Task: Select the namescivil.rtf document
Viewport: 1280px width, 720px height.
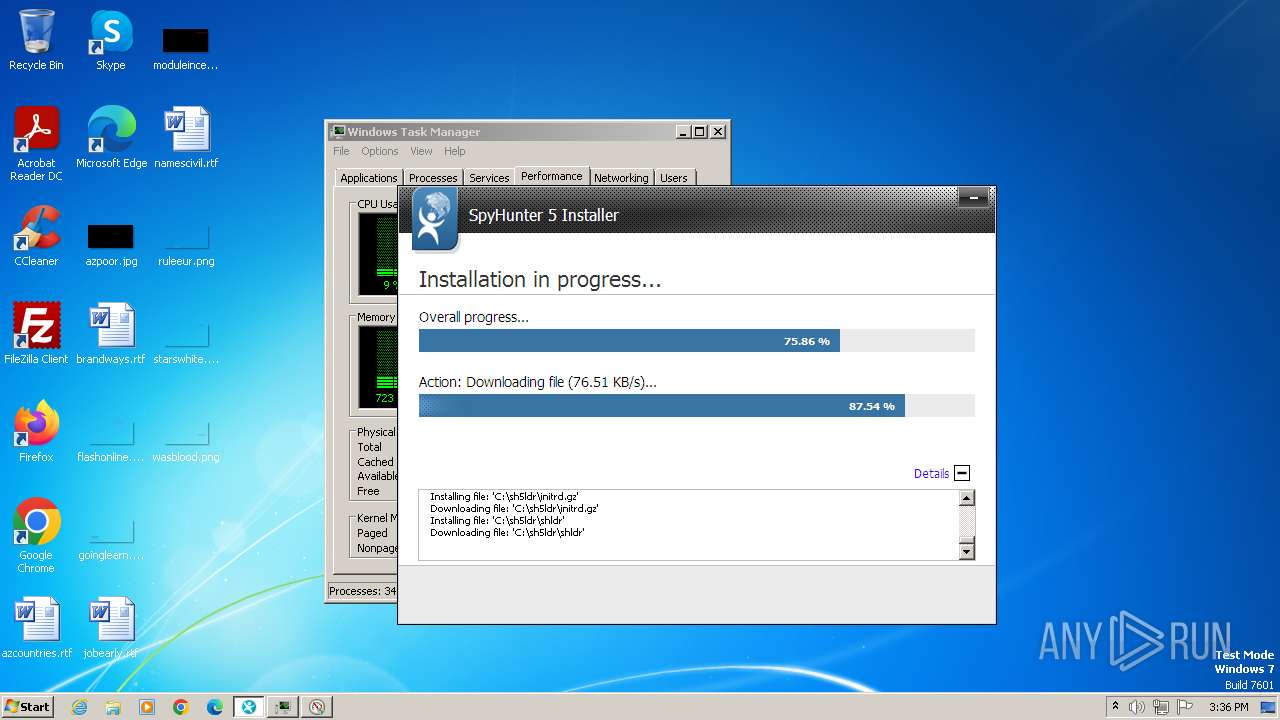Action: tap(186, 138)
